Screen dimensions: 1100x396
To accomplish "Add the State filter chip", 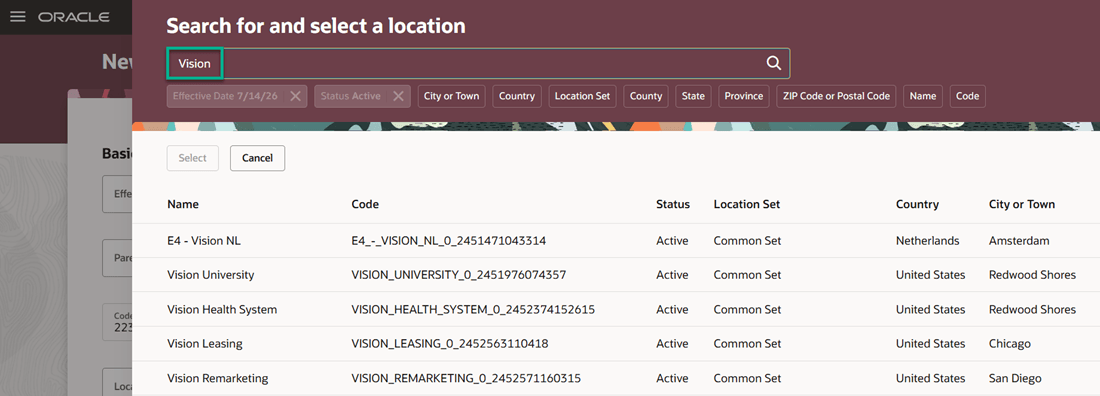I will tap(693, 96).
